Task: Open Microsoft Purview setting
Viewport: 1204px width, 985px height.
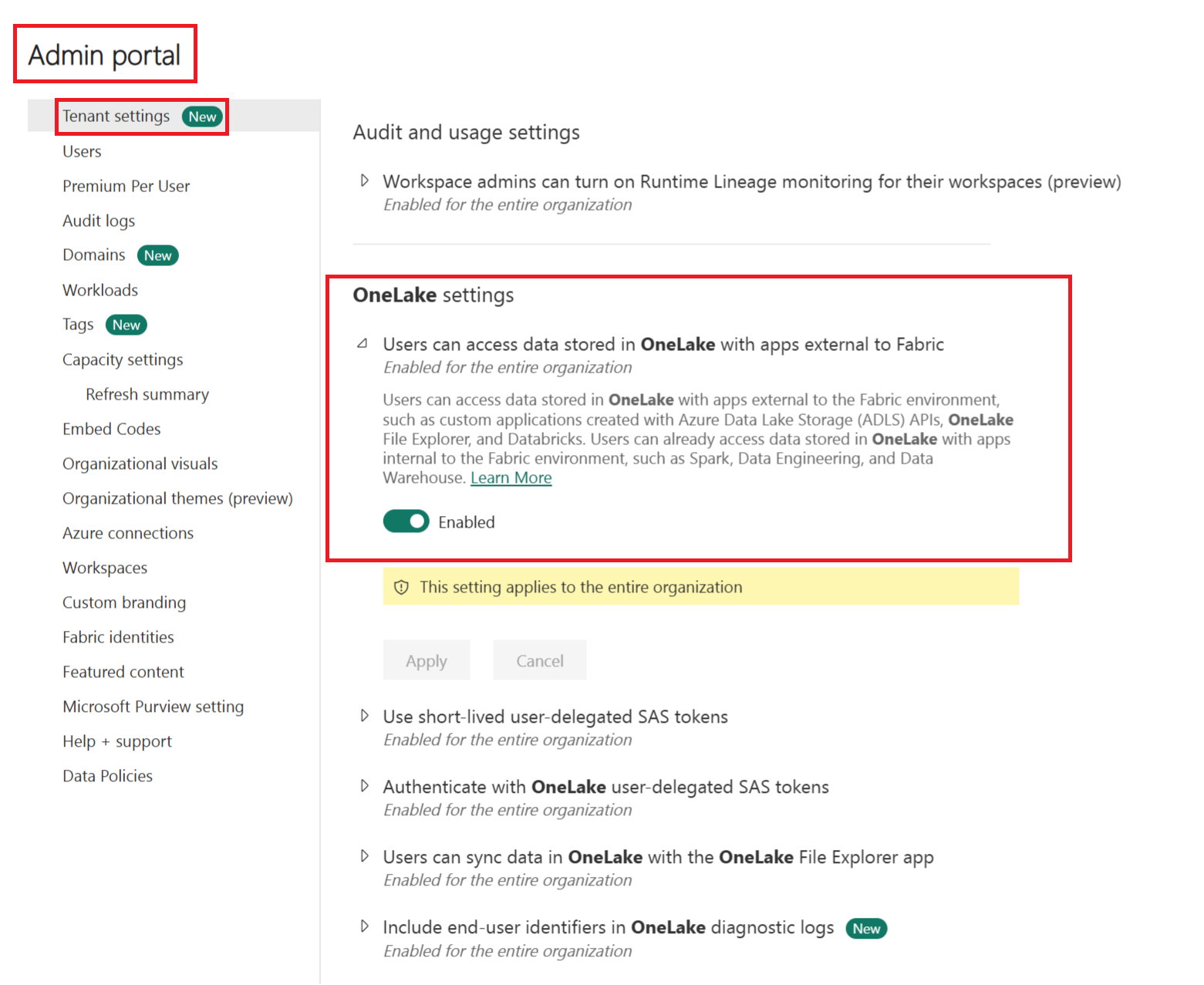Action: click(153, 707)
